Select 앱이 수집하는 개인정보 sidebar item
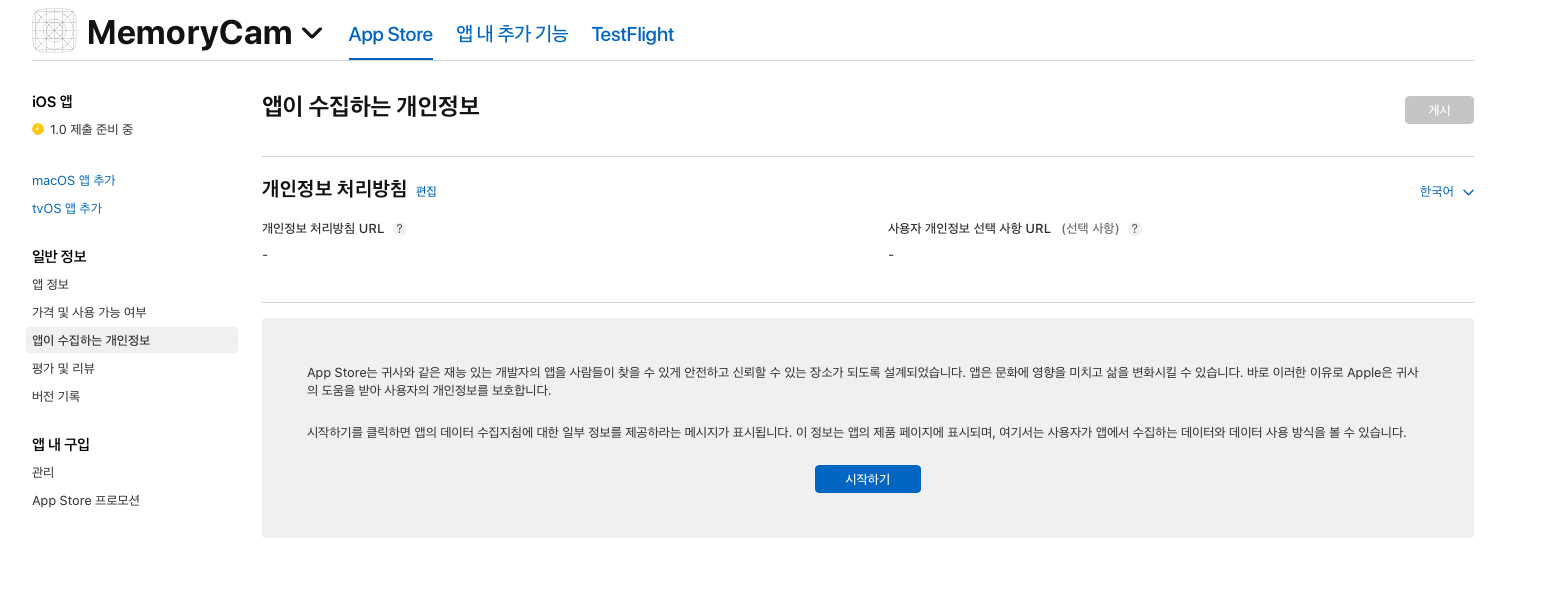This screenshot has width=1558, height=611. pyautogui.click(x=132, y=340)
